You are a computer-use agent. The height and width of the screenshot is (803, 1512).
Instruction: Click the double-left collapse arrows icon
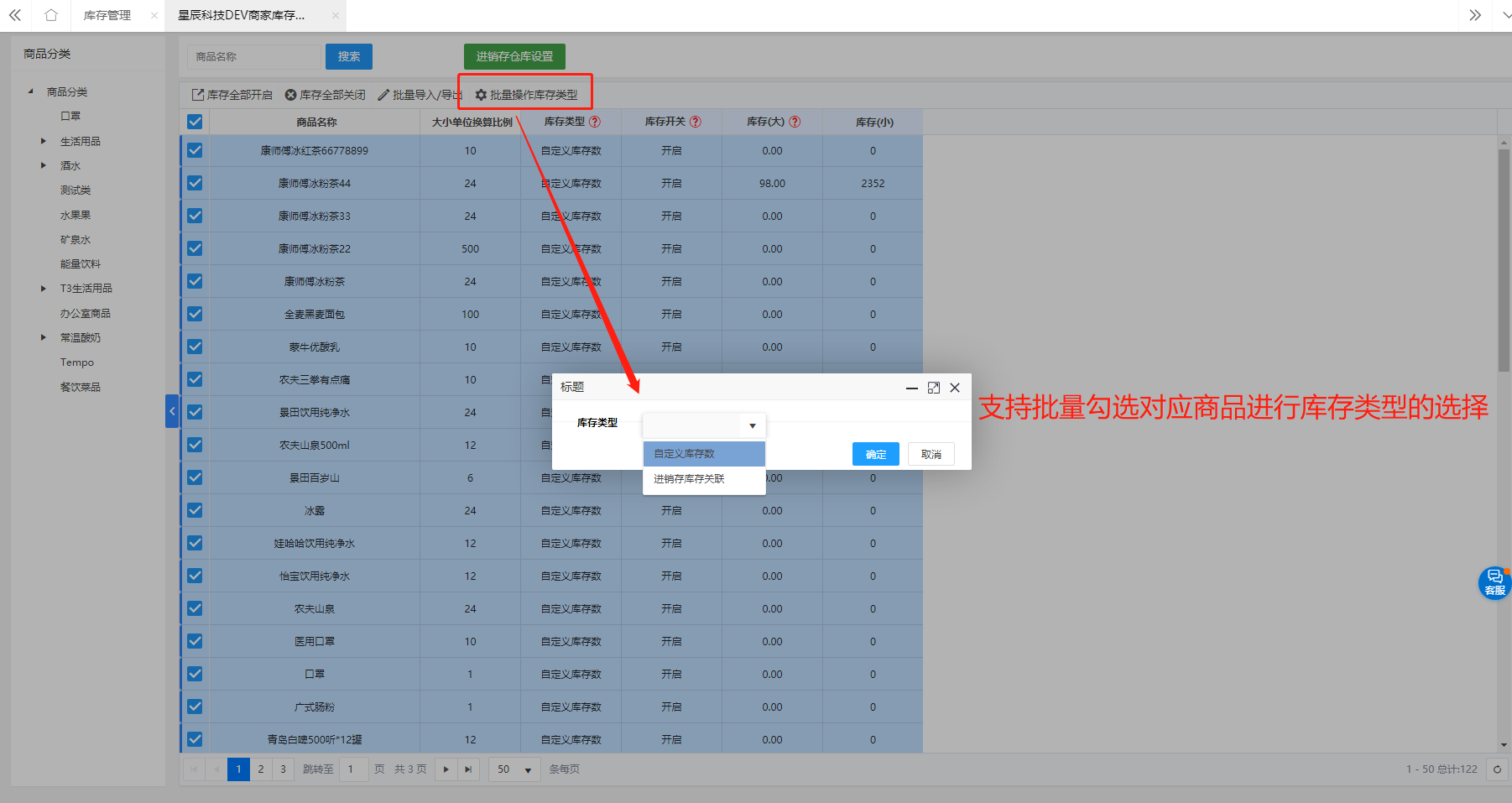15,15
